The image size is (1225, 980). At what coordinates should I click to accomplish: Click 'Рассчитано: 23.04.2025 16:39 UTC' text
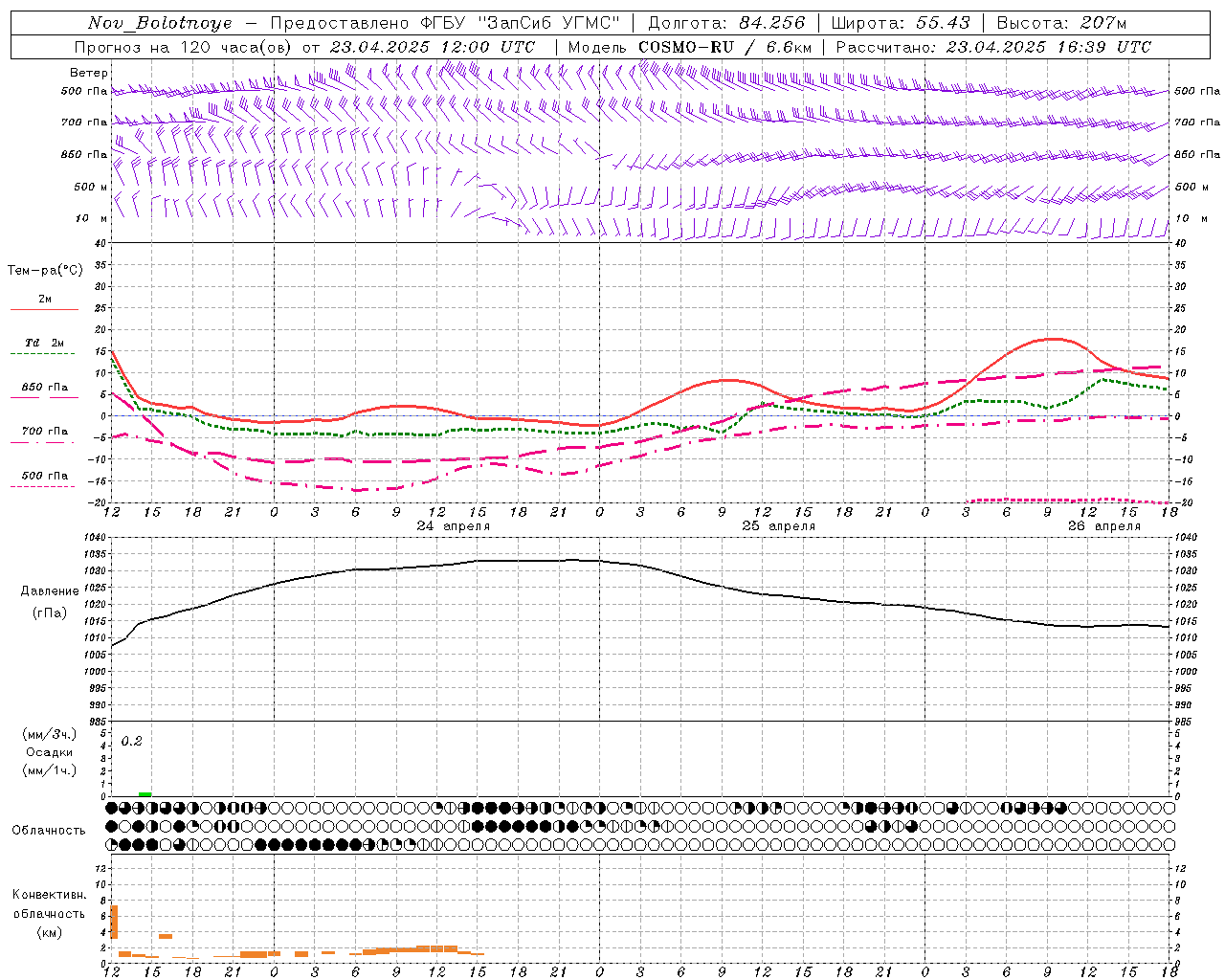(x=993, y=47)
